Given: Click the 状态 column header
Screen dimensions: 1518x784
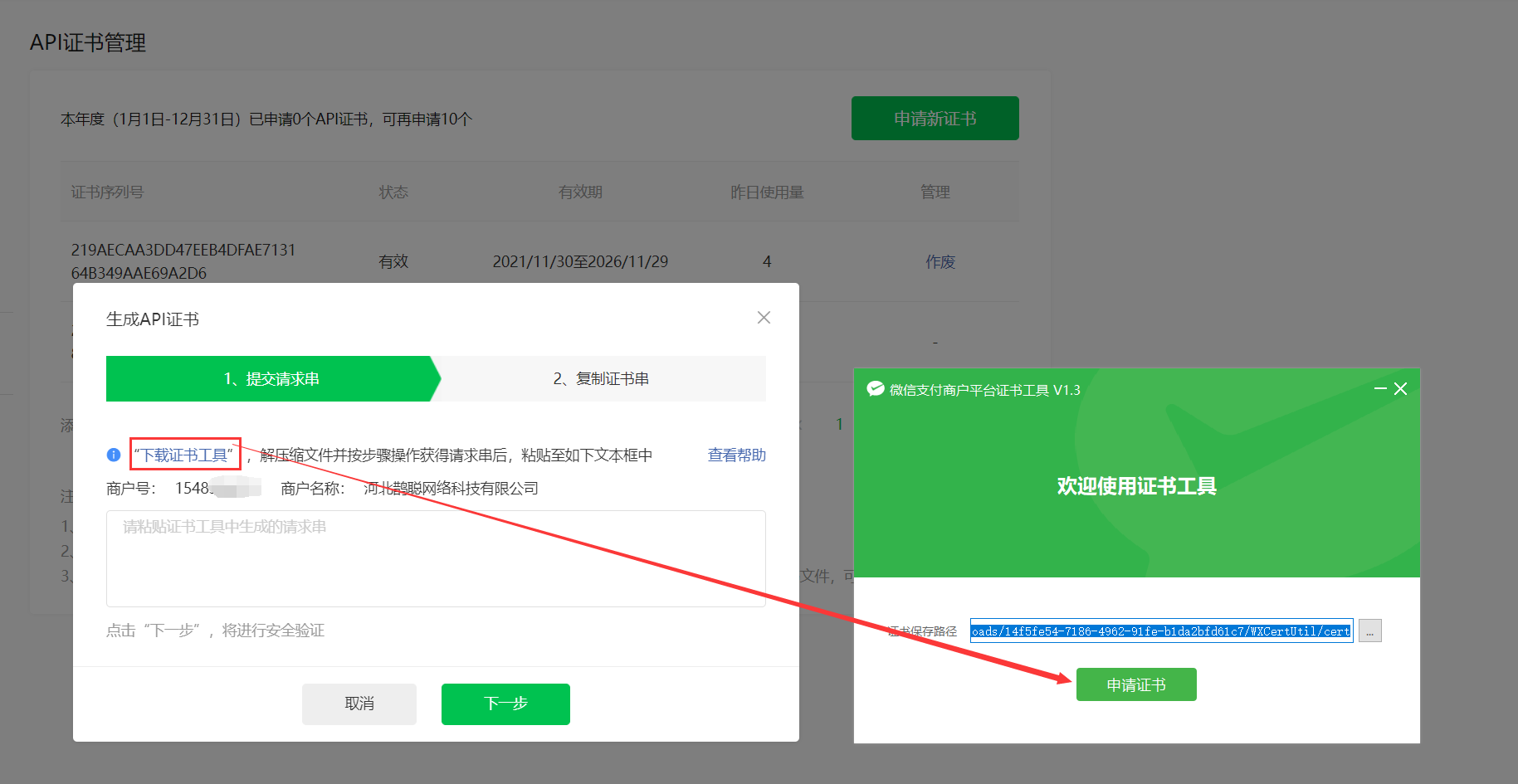Looking at the screenshot, I should click(x=393, y=192).
